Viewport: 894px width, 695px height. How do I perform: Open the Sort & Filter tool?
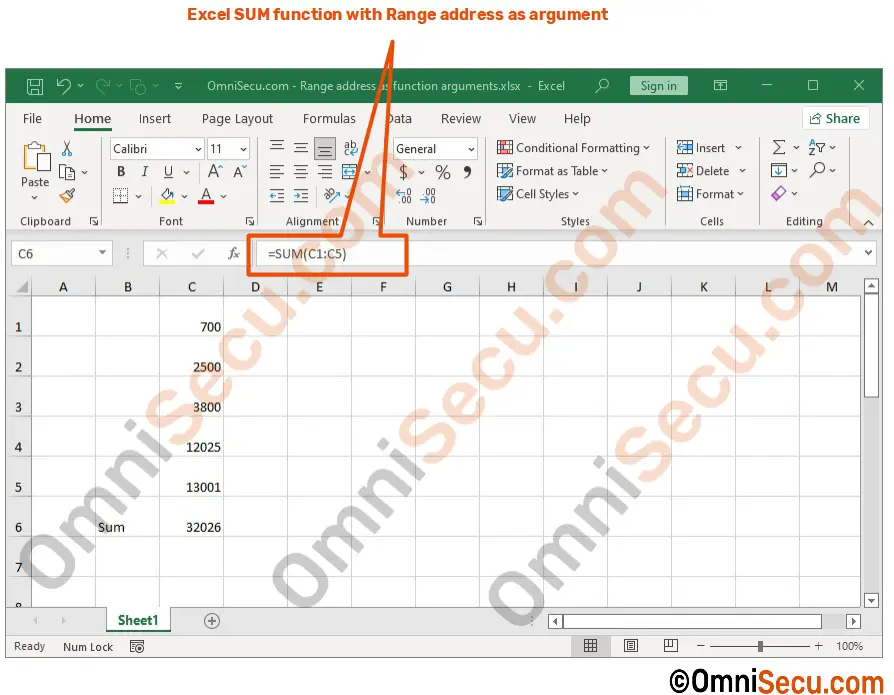[817, 147]
